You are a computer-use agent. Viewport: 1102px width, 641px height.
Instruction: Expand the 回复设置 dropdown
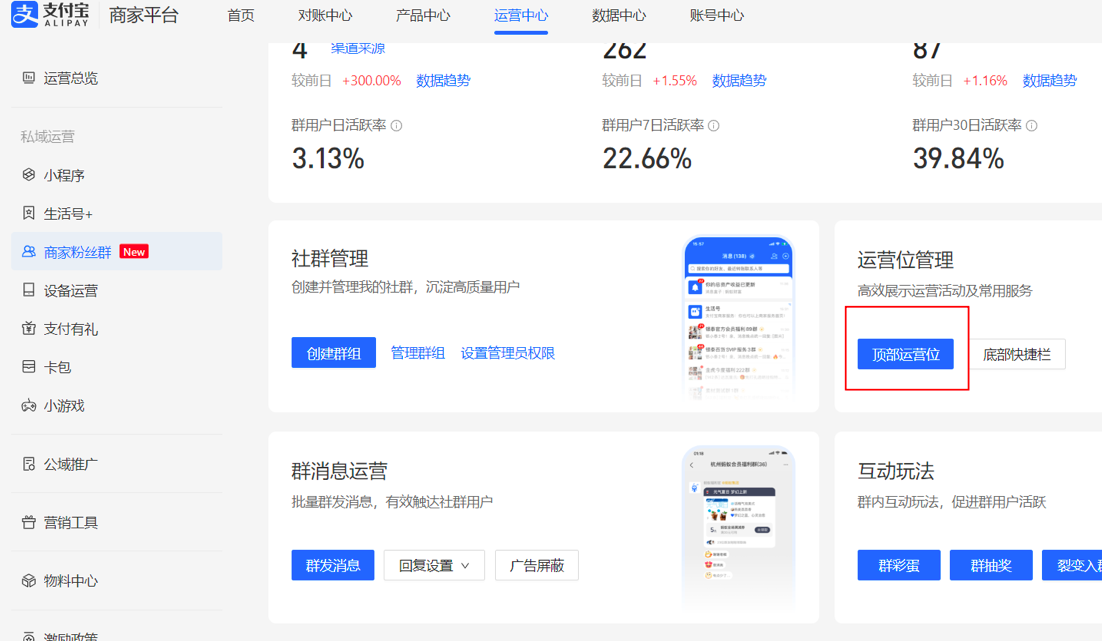[434, 565]
